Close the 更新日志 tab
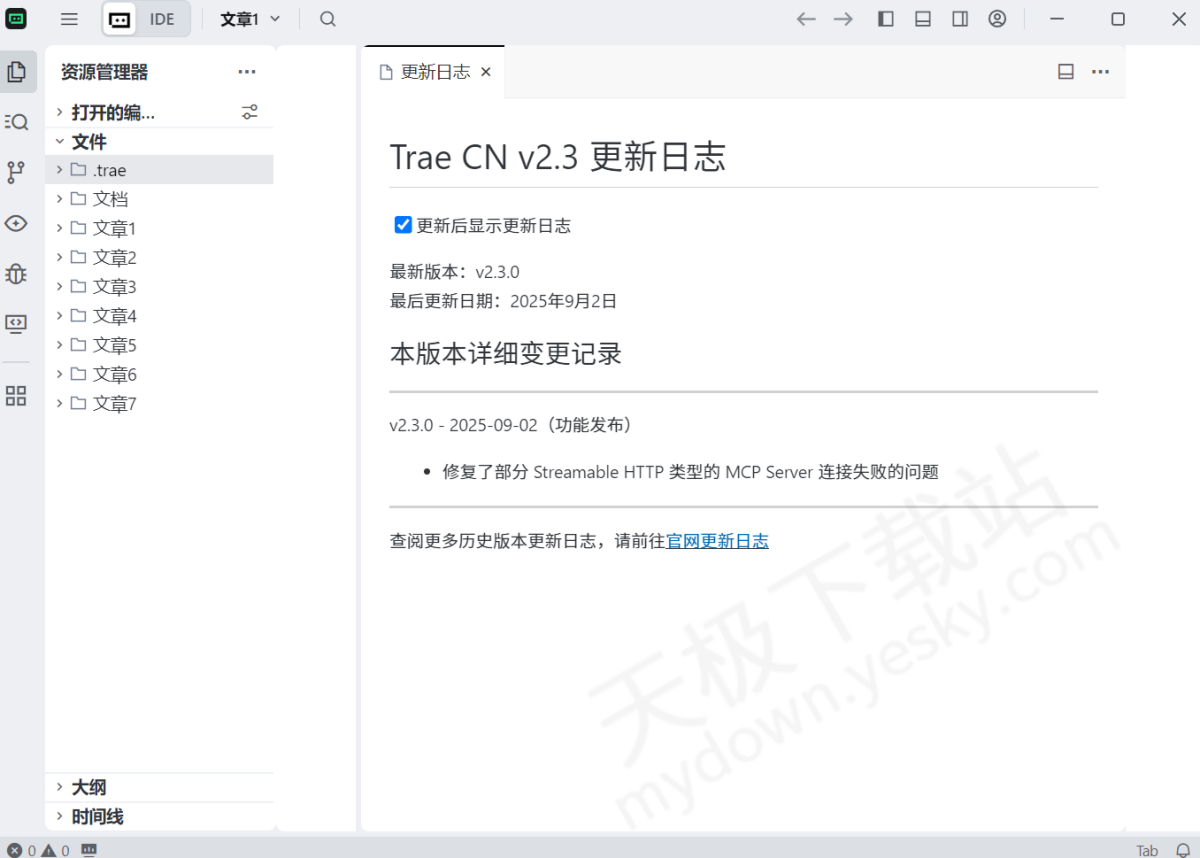 coord(486,72)
